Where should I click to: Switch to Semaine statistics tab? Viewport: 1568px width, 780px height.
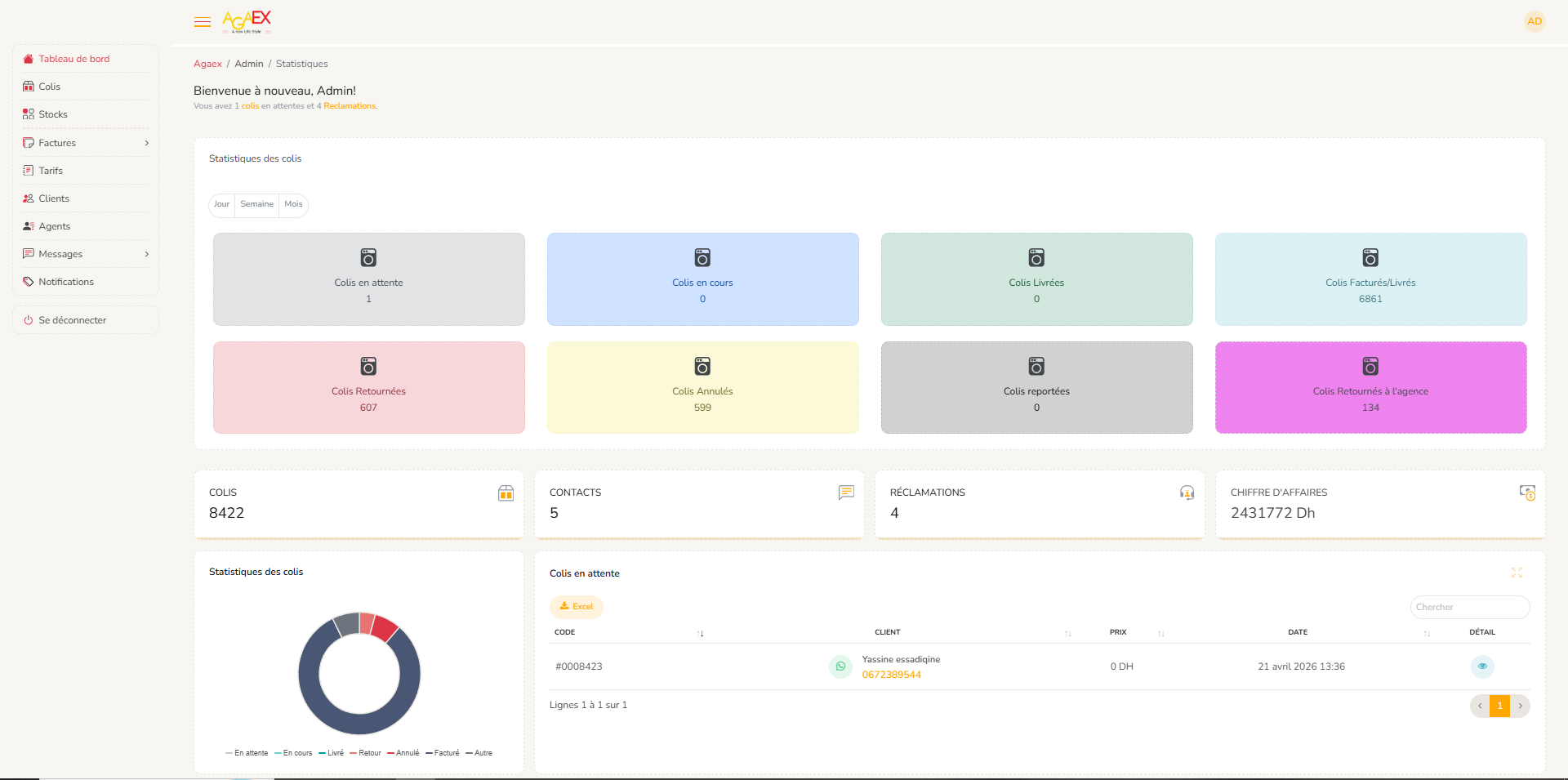point(257,204)
